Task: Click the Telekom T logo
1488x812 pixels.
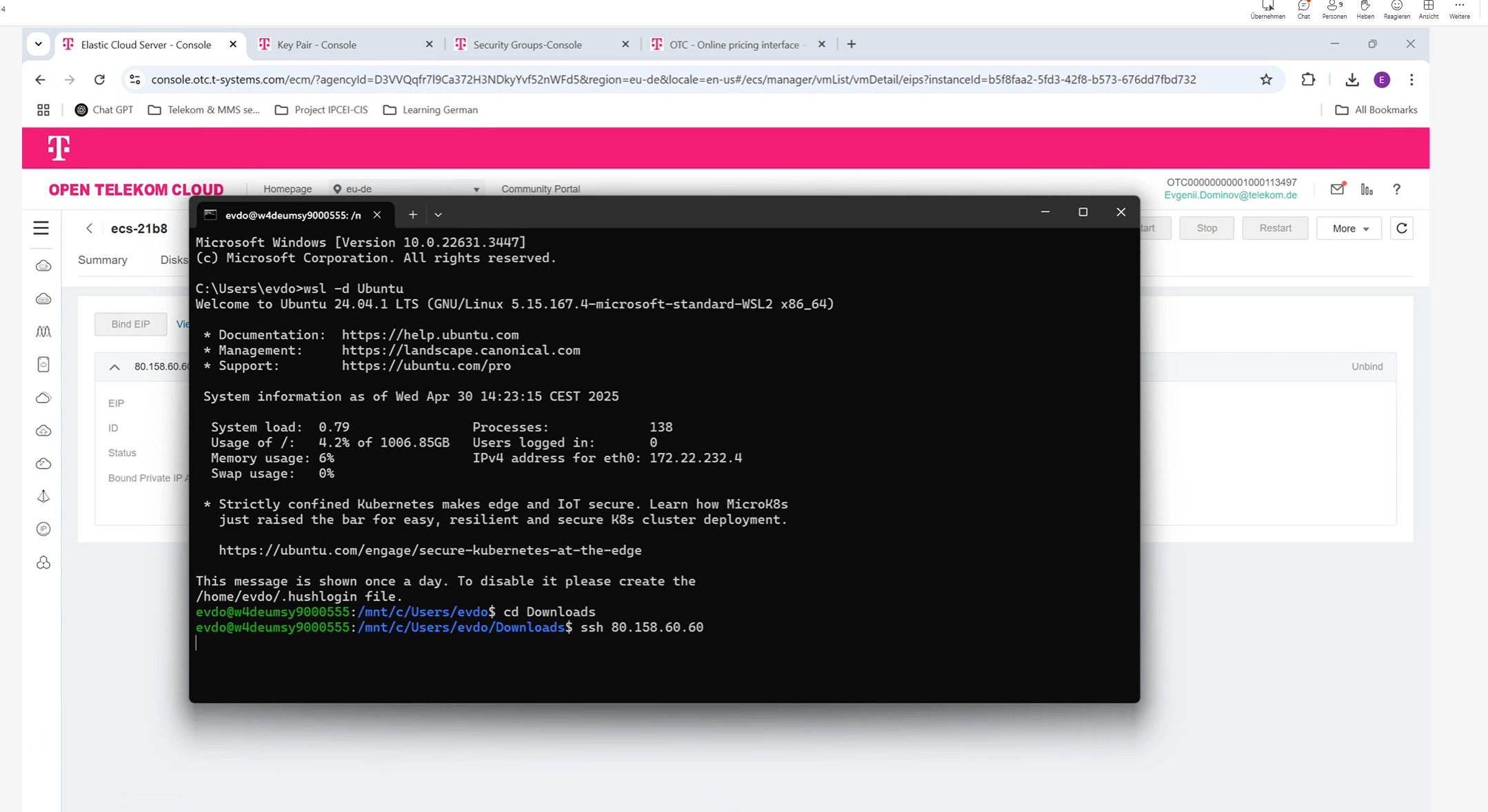Action: 59,148
